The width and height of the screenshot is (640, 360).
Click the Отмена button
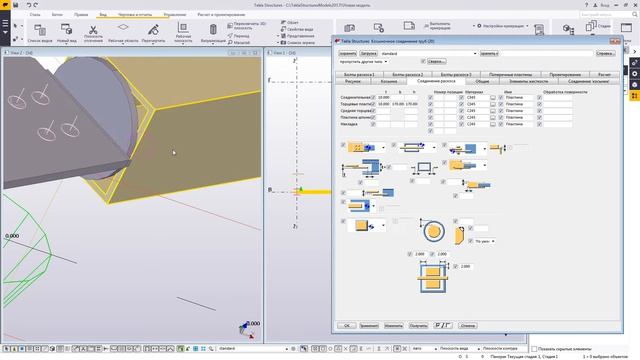[467, 326]
